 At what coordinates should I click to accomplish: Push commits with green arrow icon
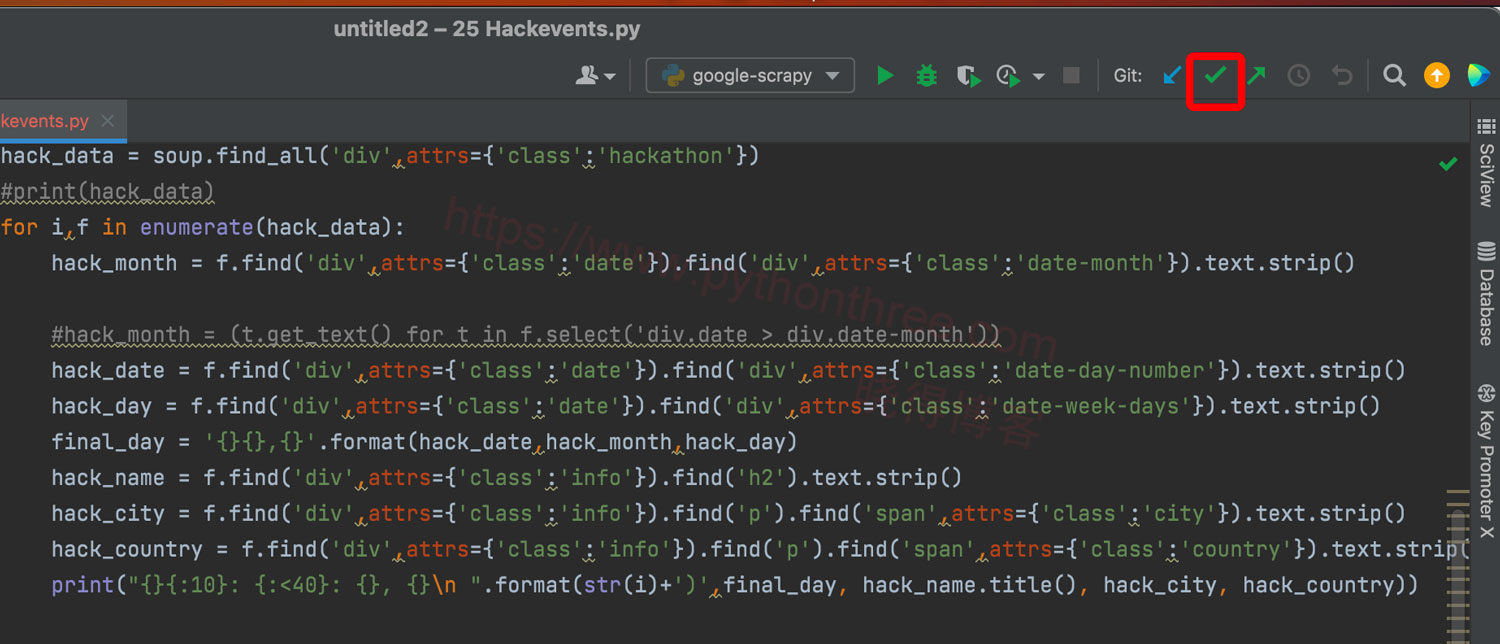click(x=1256, y=75)
